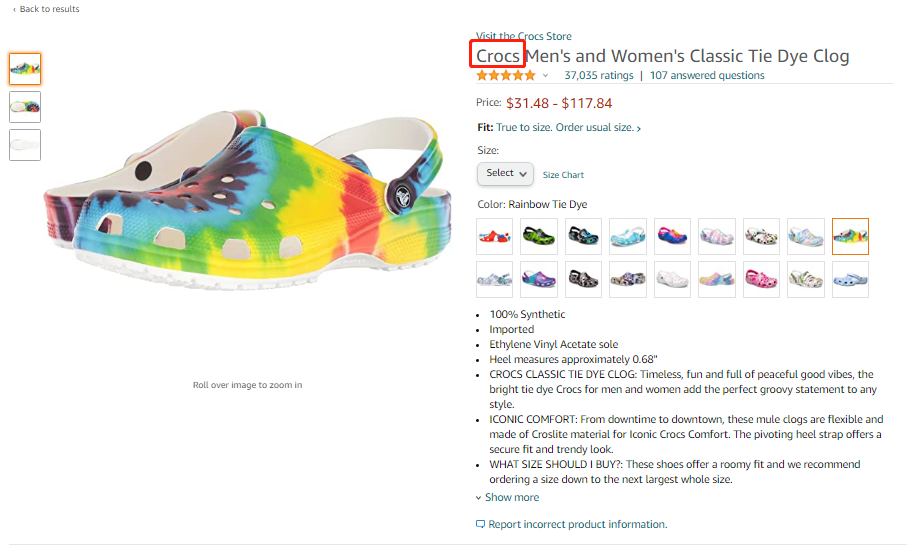Open the Size Select dropdown
This screenshot has width=907, height=547.
tap(505, 173)
